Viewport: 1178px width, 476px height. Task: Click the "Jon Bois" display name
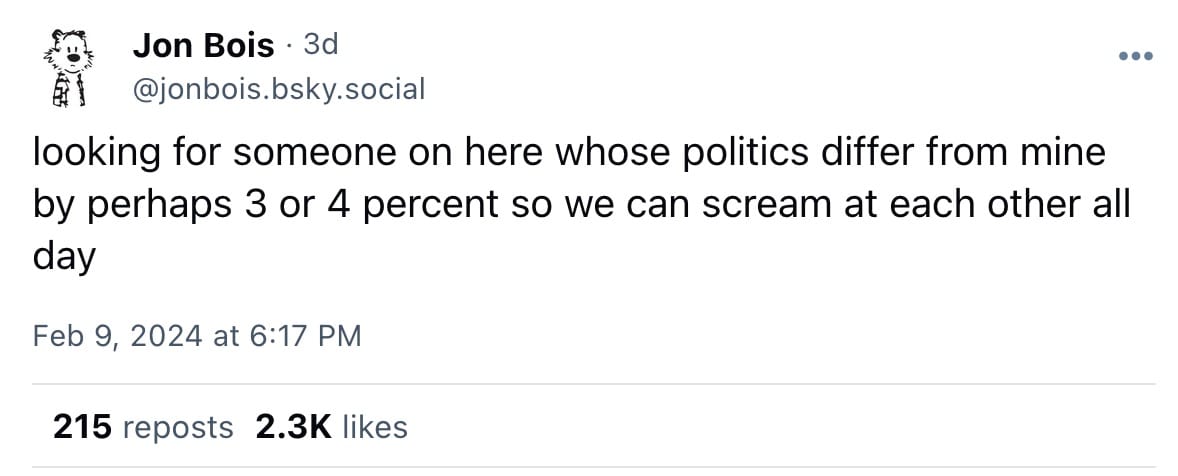(x=202, y=45)
